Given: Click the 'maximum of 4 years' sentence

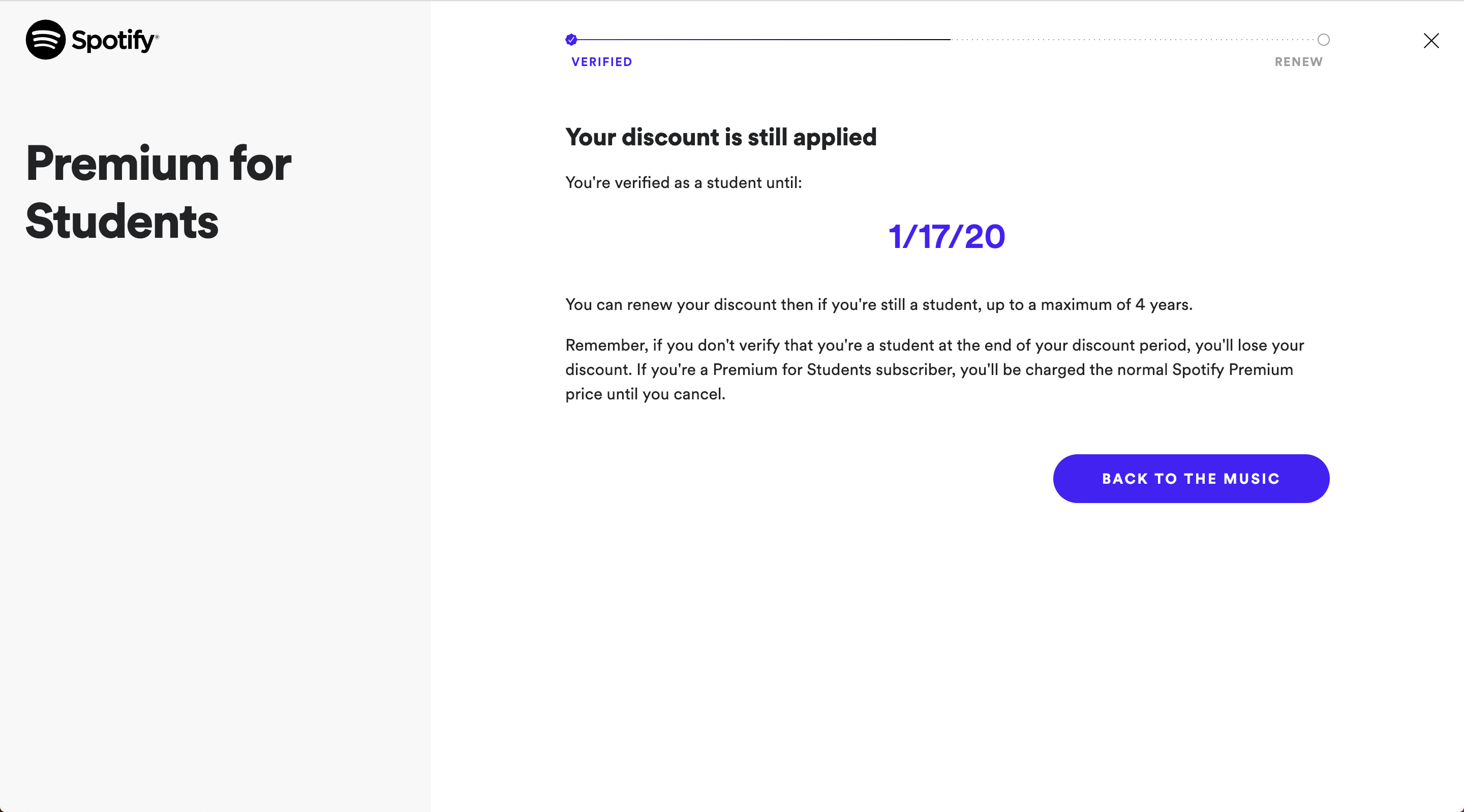Looking at the screenshot, I should 878,304.
